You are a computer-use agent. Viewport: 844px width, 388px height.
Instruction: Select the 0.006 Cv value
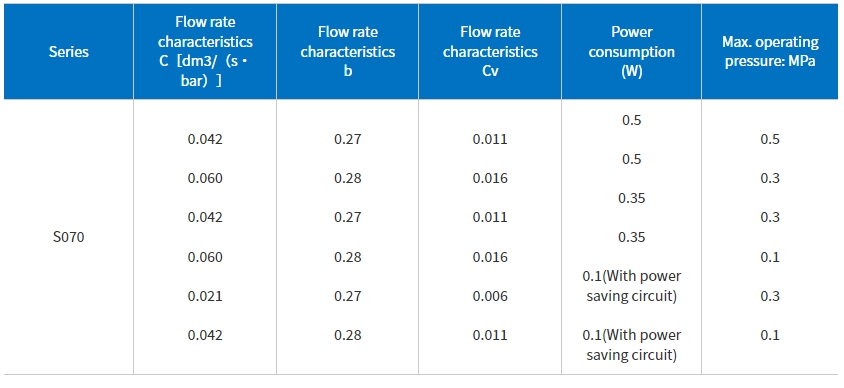490,296
